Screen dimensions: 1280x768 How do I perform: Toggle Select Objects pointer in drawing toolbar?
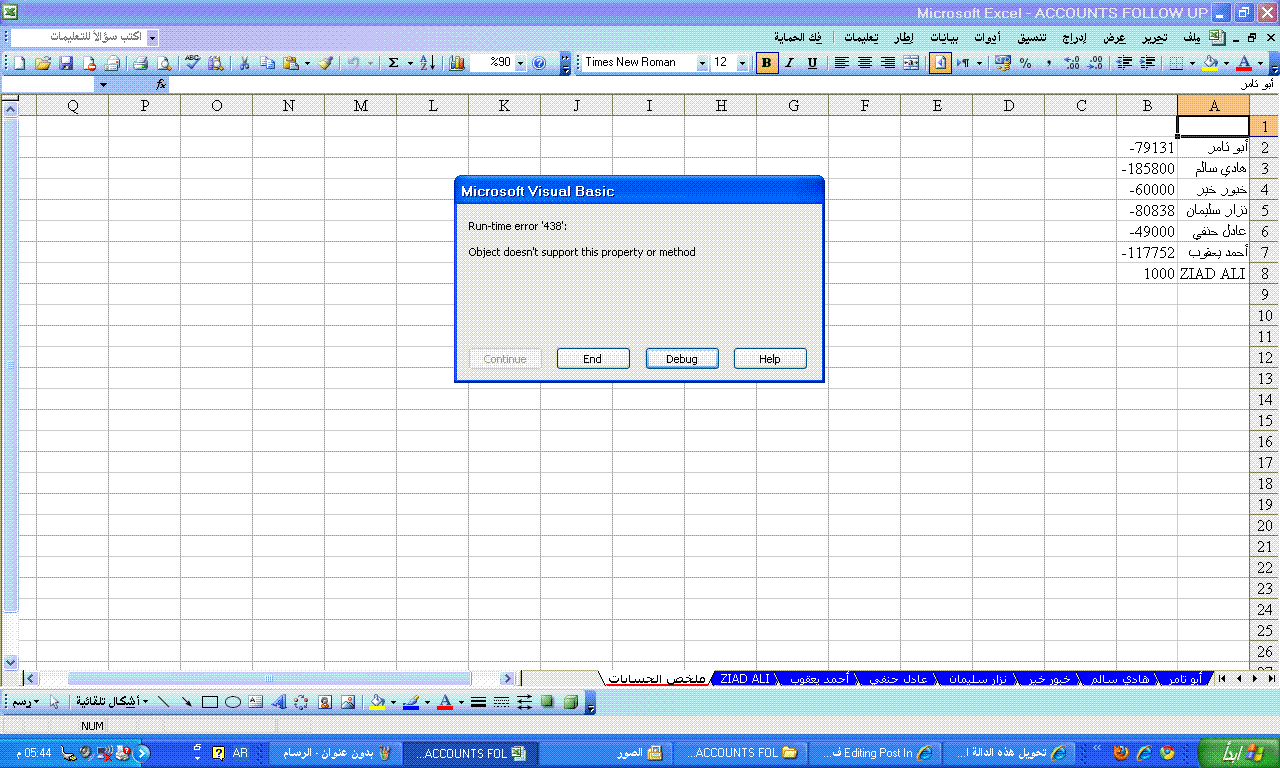point(54,702)
